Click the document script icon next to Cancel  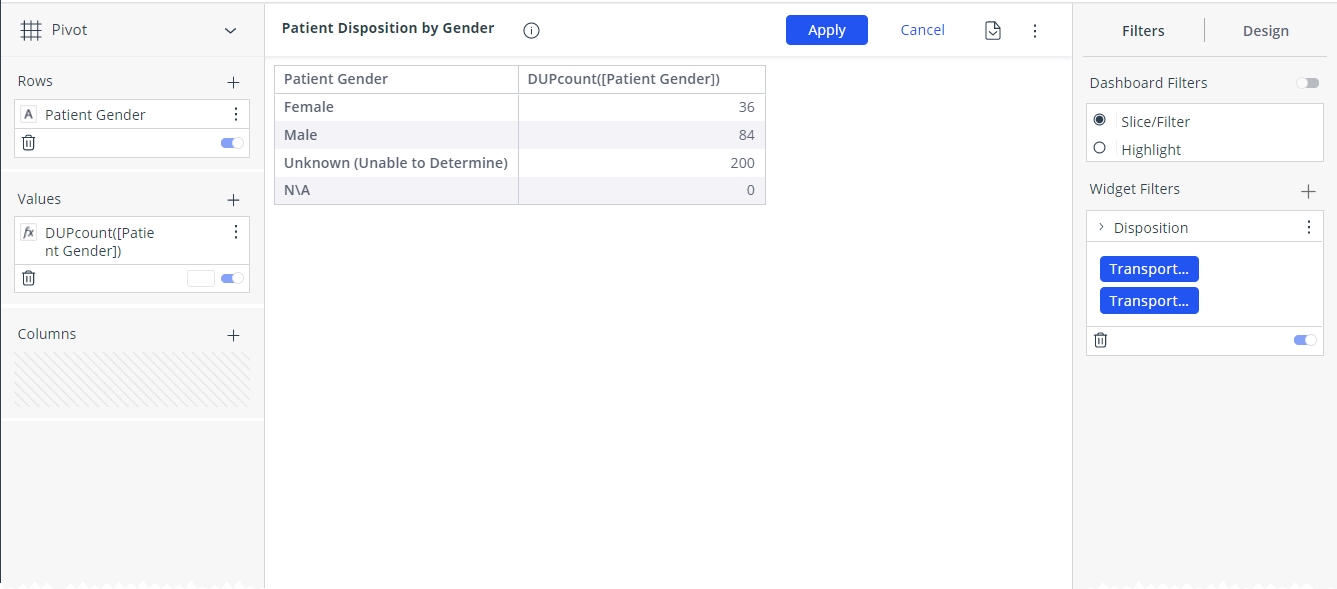tap(992, 30)
